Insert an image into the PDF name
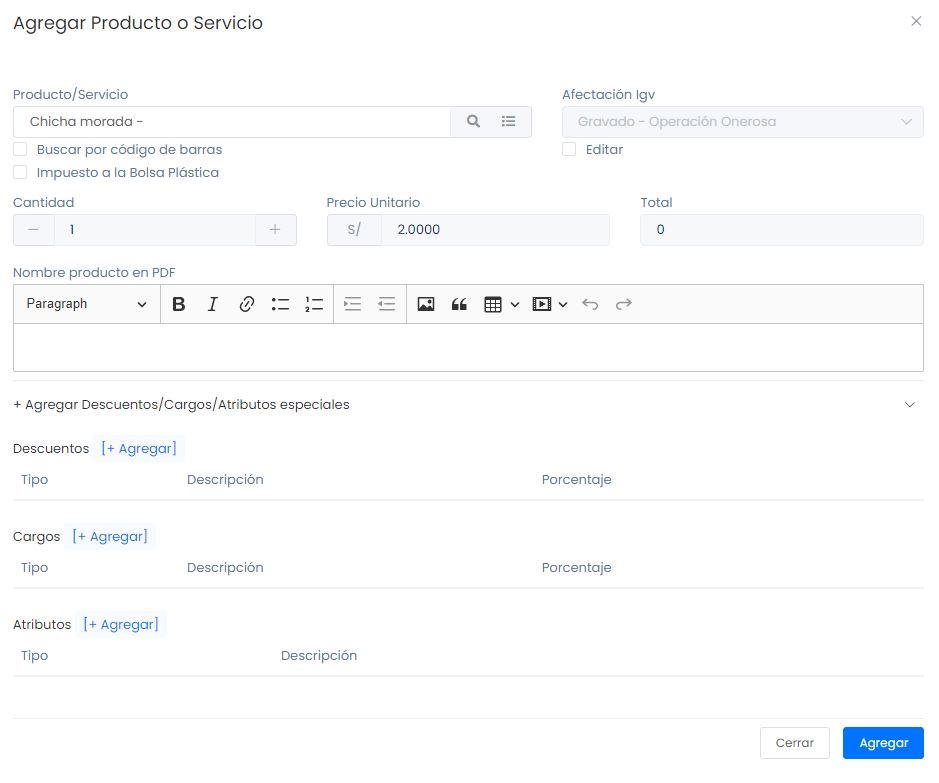 coord(426,305)
